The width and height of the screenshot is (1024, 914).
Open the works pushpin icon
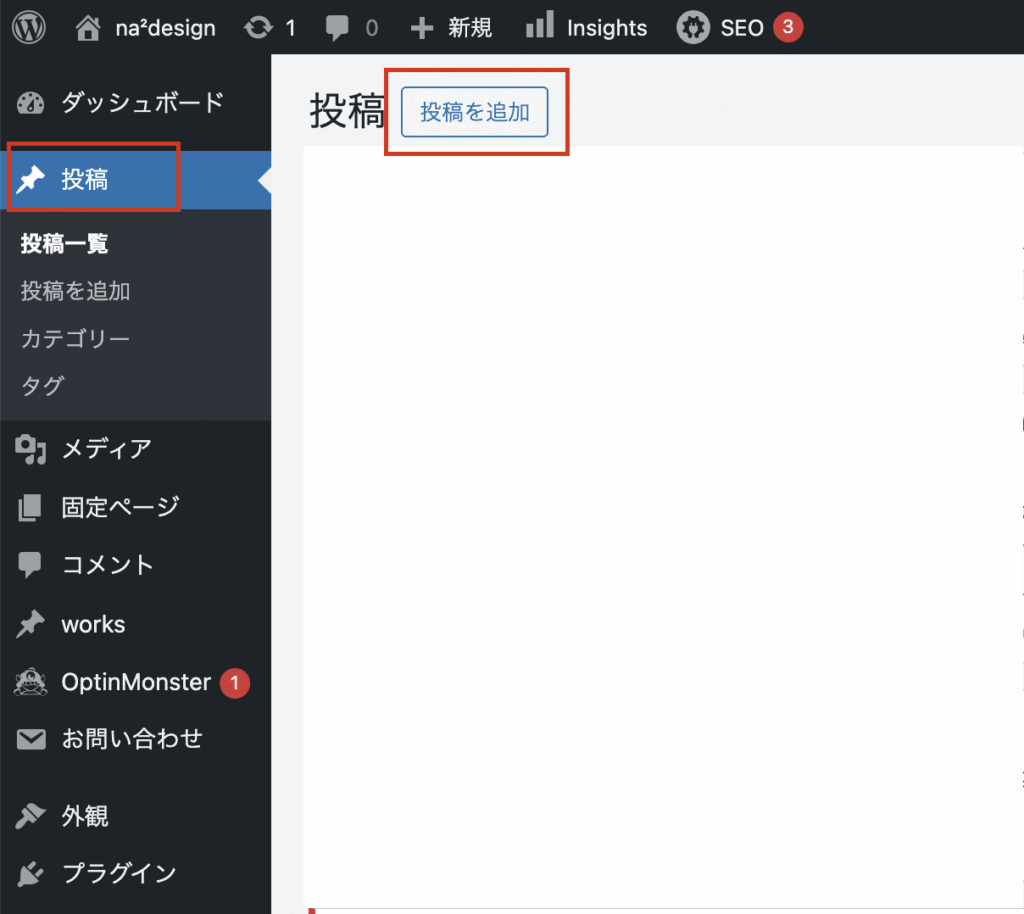30,624
